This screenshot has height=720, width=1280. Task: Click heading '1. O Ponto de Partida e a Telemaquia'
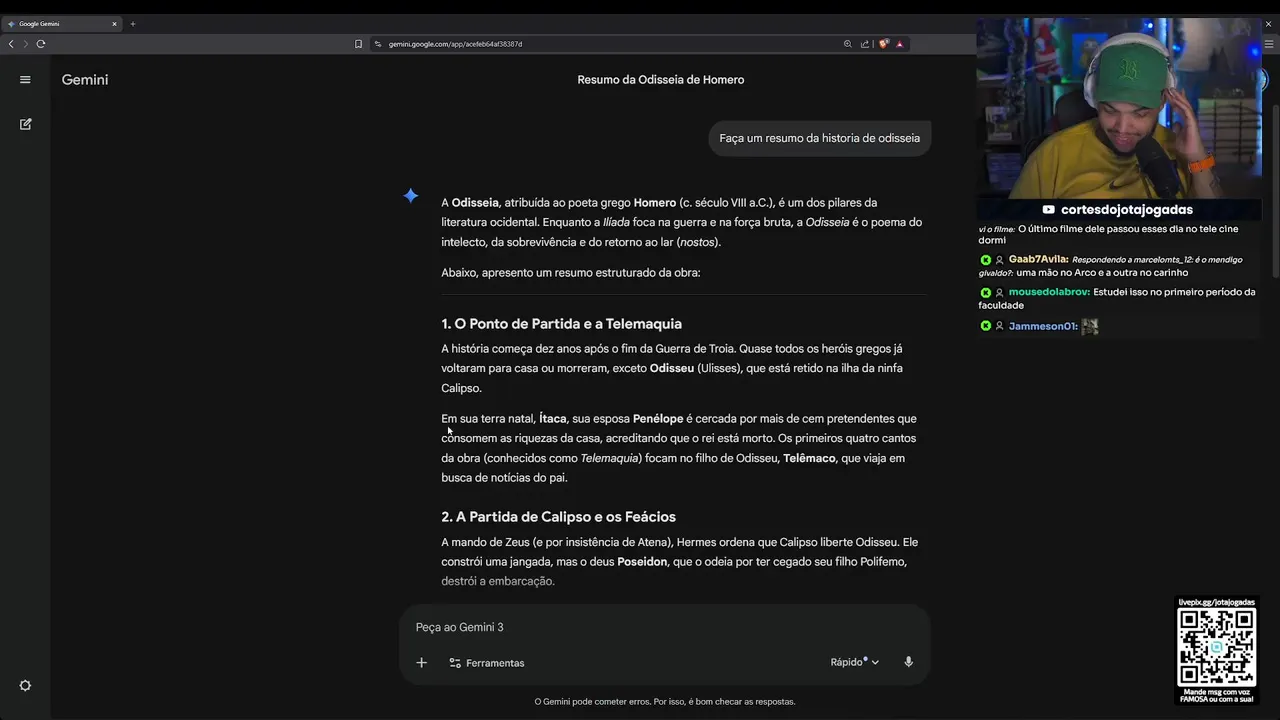click(x=561, y=324)
